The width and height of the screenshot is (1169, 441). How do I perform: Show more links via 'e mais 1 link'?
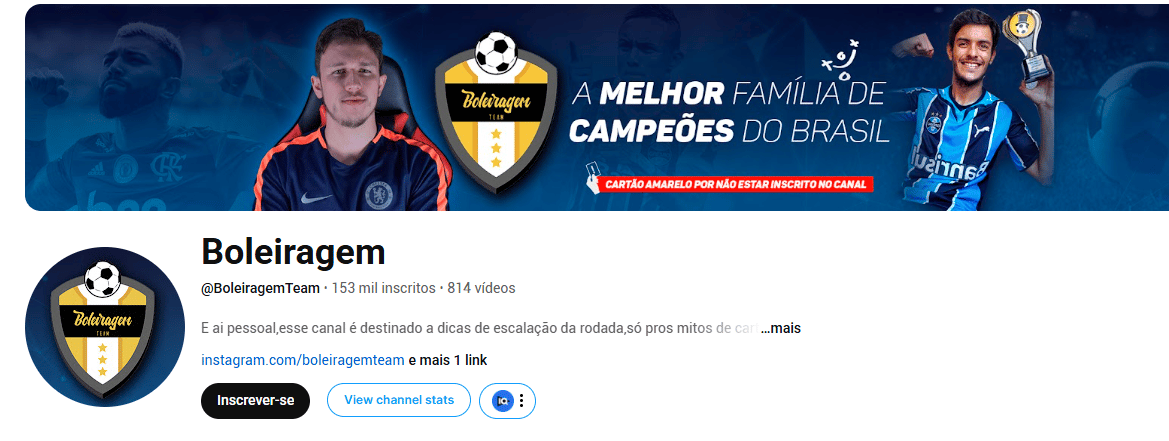tap(447, 361)
